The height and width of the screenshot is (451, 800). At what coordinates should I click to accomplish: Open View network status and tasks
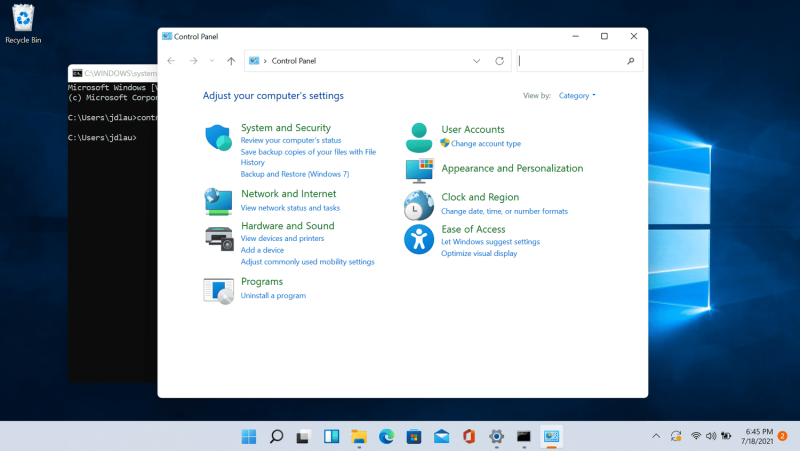click(290, 208)
